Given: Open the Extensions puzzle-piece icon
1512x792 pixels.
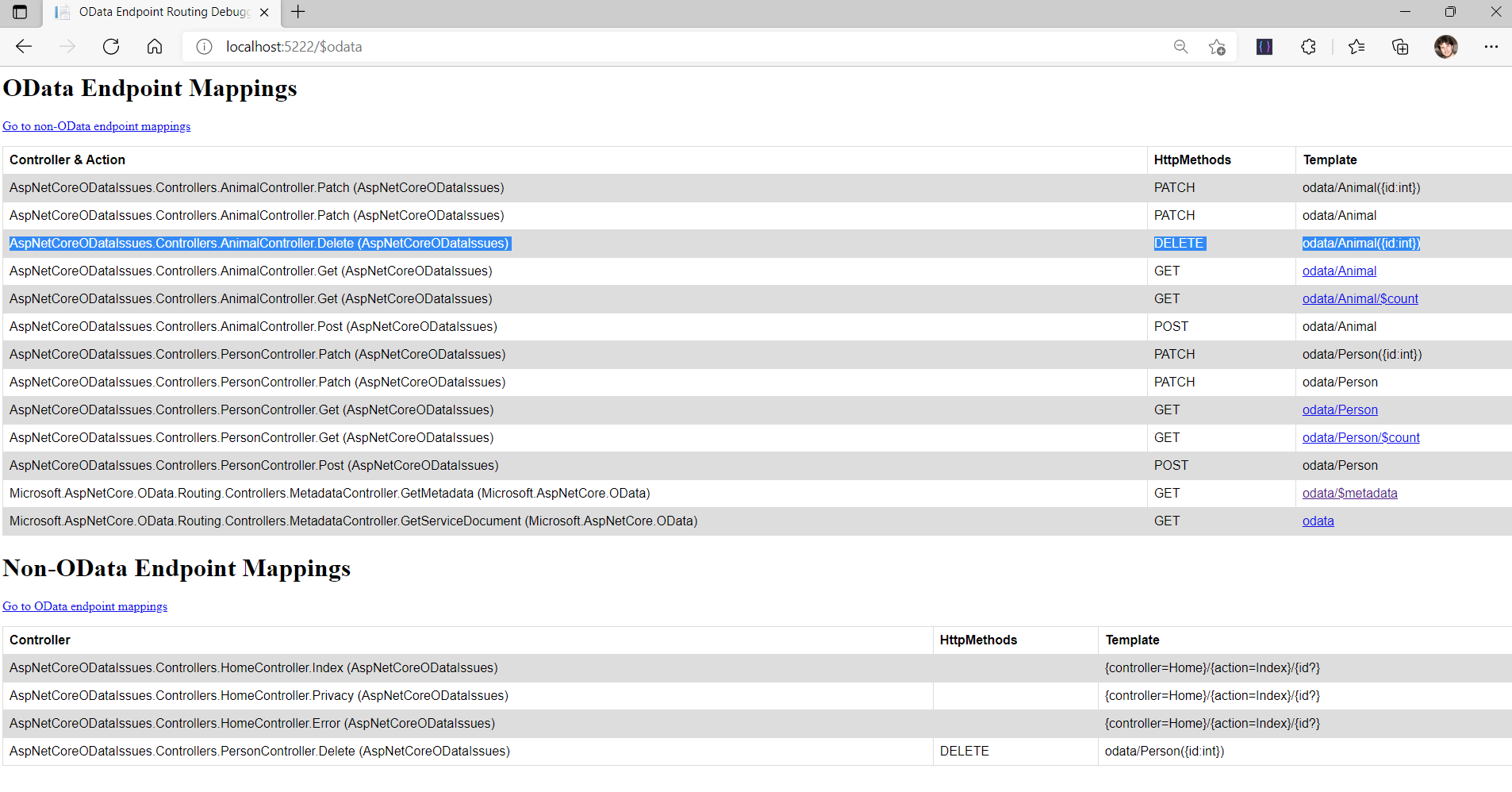Looking at the screenshot, I should [x=1308, y=46].
